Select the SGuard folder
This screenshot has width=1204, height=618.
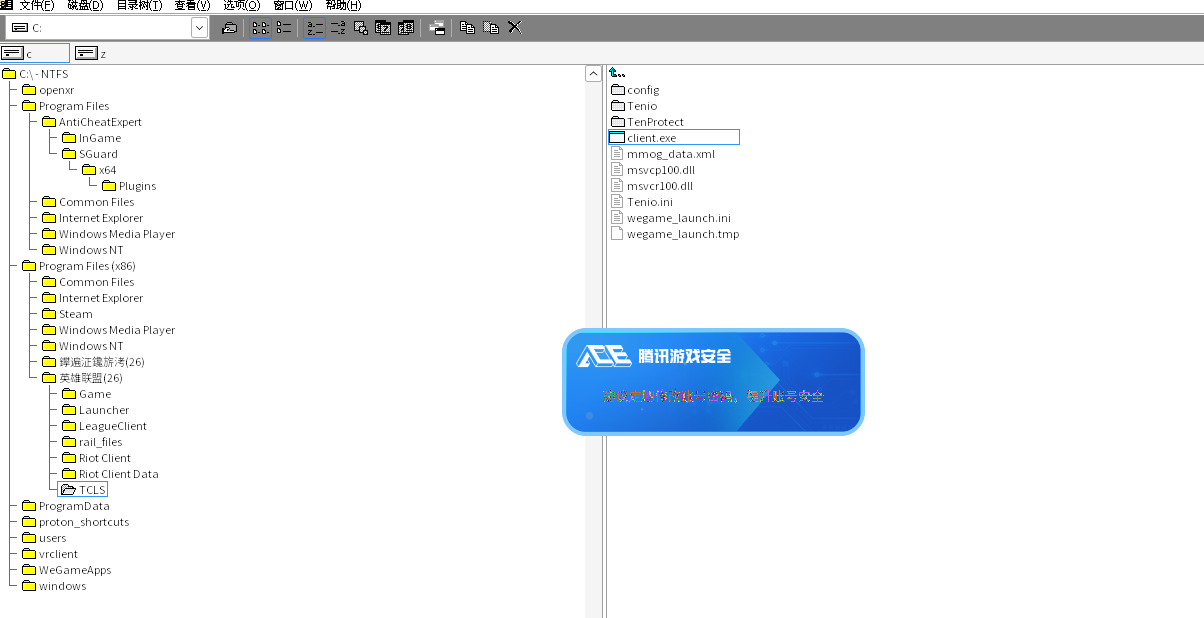[x=90, y=154]
